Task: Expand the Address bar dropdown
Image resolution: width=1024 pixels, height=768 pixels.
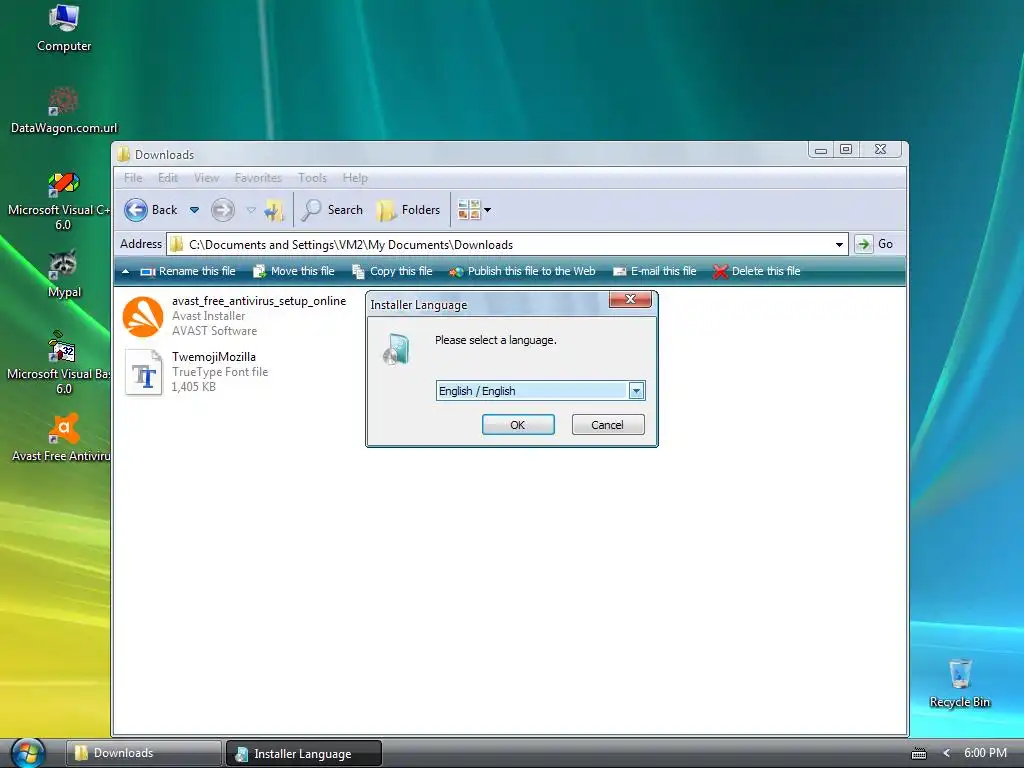Action: pos(839,245)
